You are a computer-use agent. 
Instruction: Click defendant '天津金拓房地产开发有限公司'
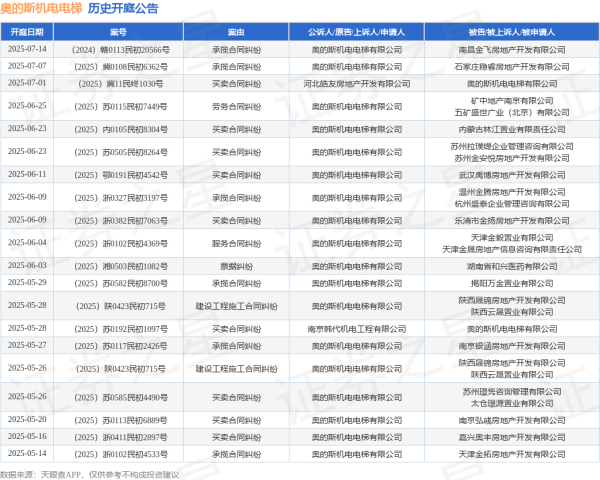pyautogui.click(x=512, y=454)
